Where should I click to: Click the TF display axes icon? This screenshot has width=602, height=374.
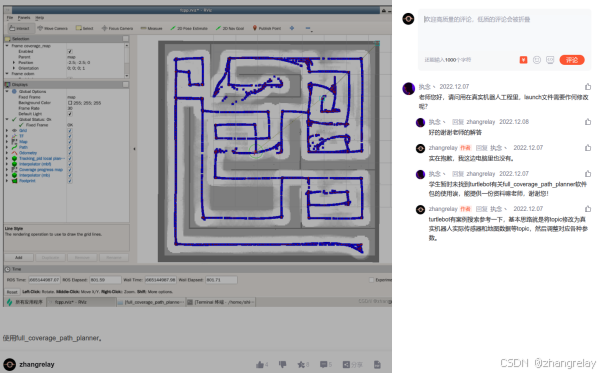click(14, 136)
